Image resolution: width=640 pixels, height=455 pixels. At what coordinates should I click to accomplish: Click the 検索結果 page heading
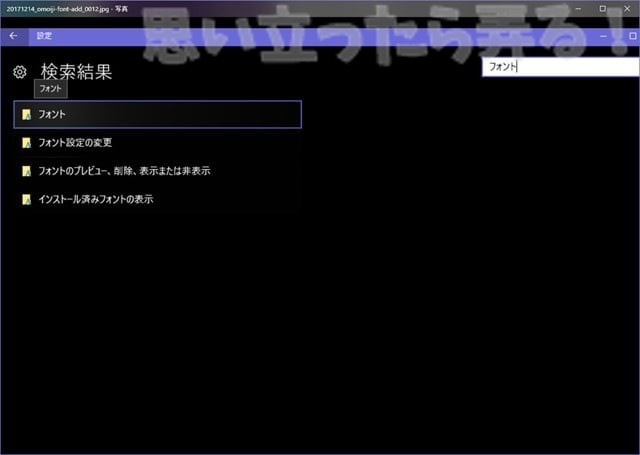click(x=76, y=72)
